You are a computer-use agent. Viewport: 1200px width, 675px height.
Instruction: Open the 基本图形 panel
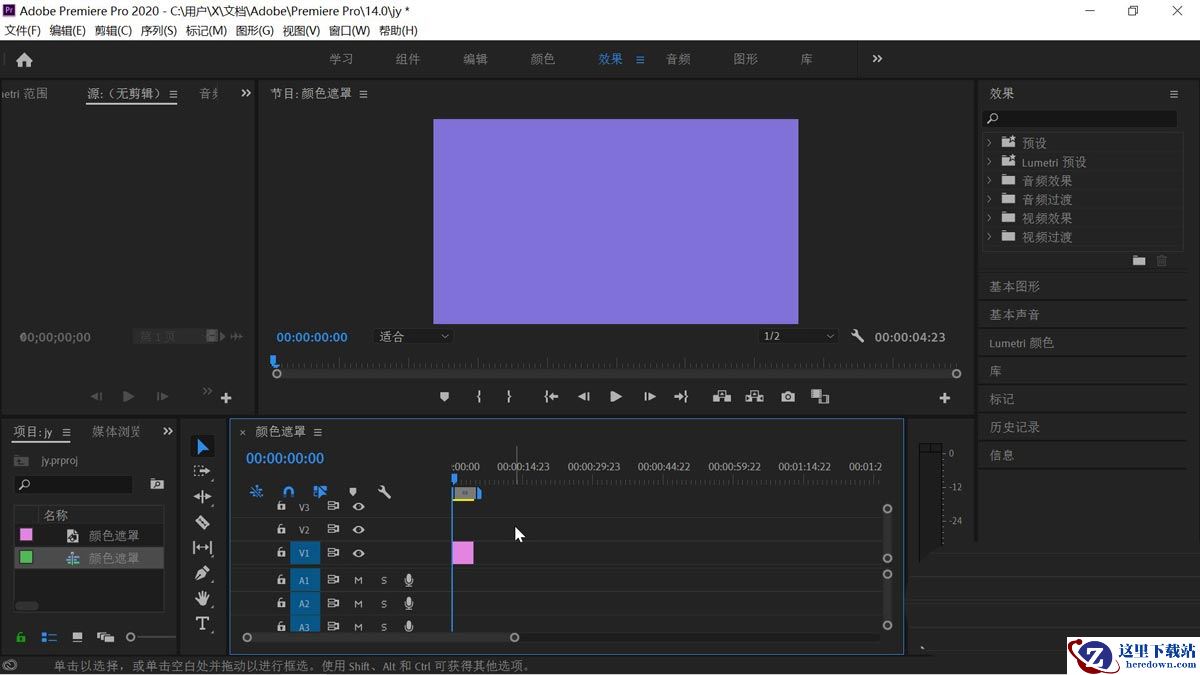point(1015,287)
